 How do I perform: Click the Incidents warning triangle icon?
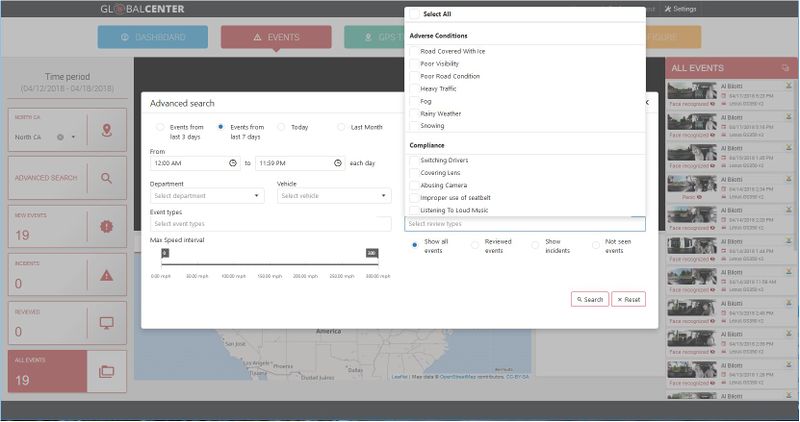click(107, 275)
